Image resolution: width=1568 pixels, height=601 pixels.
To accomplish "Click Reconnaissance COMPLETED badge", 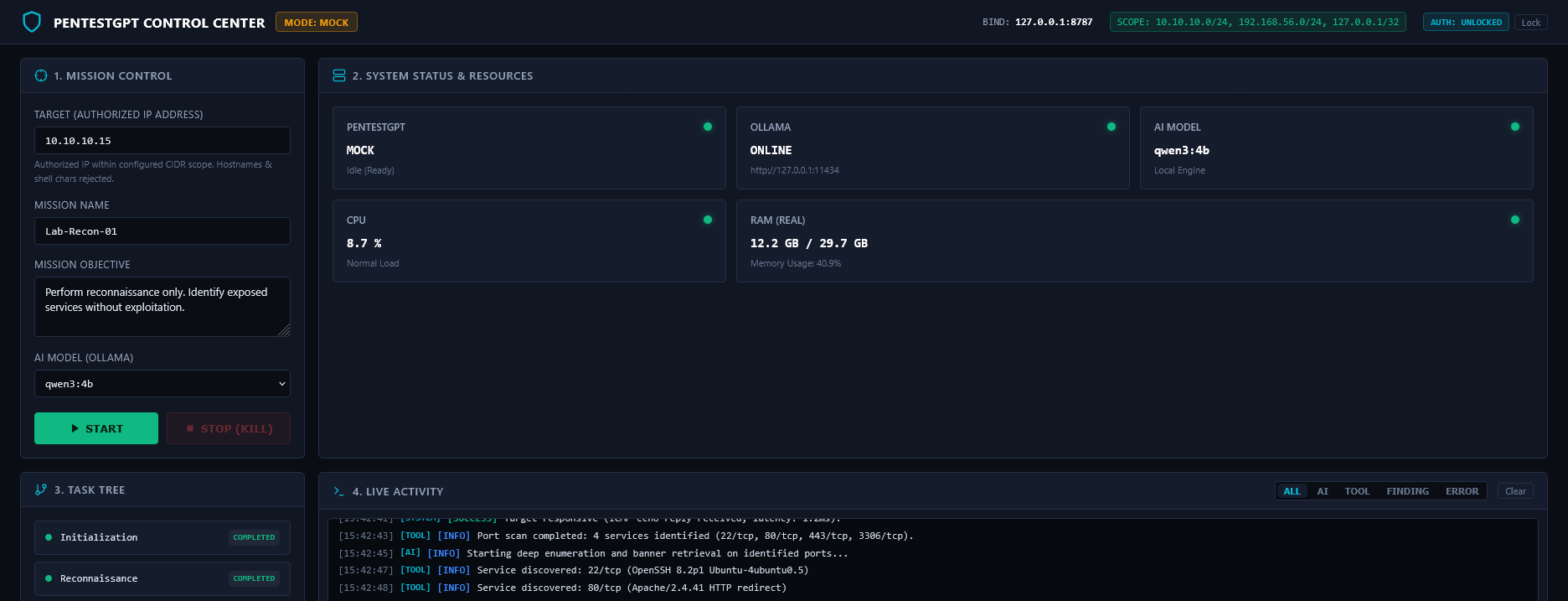I will click(254, 578).
